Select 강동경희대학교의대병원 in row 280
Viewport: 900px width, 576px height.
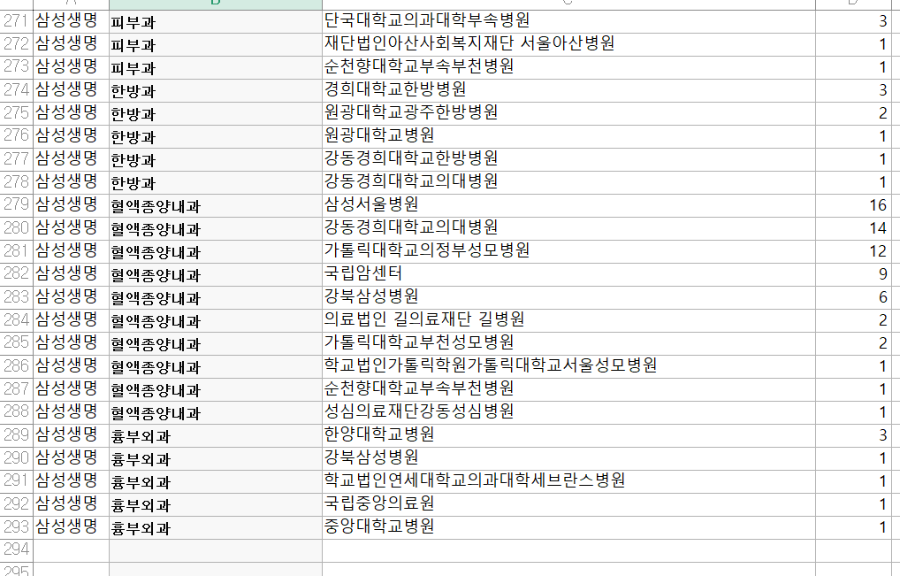[x=568, y=228]
